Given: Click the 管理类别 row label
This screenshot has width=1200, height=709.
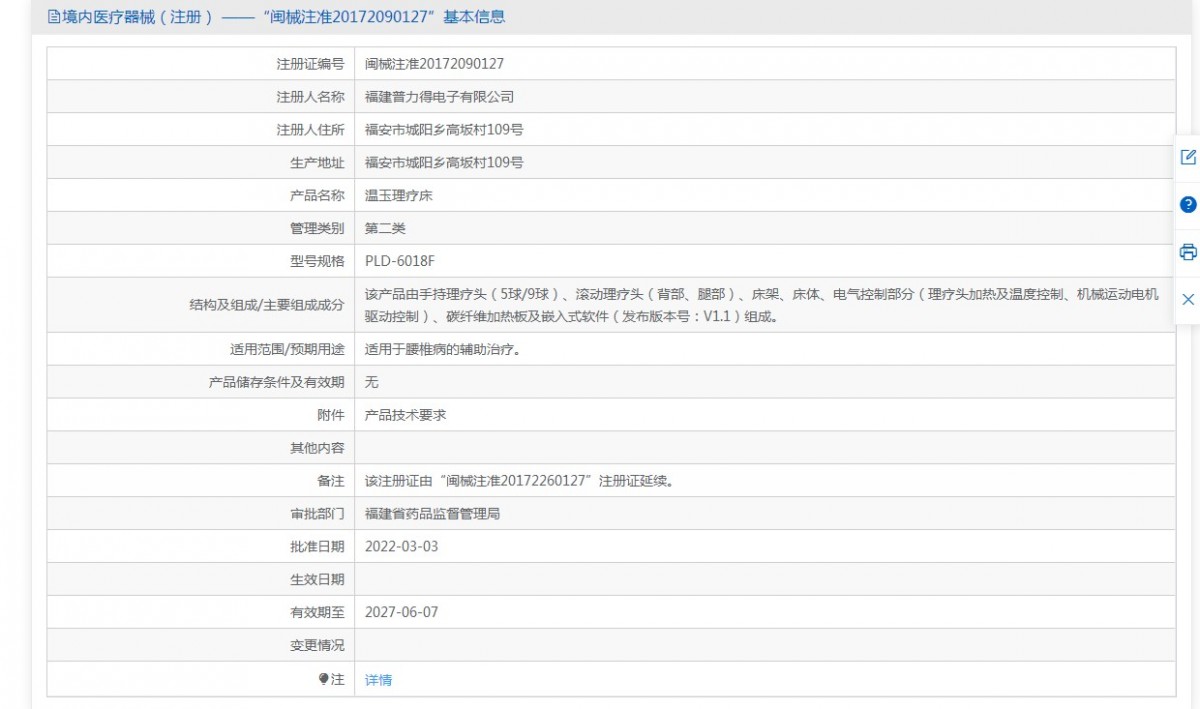Looking at the screenshot, I should [x=317, y=228].
